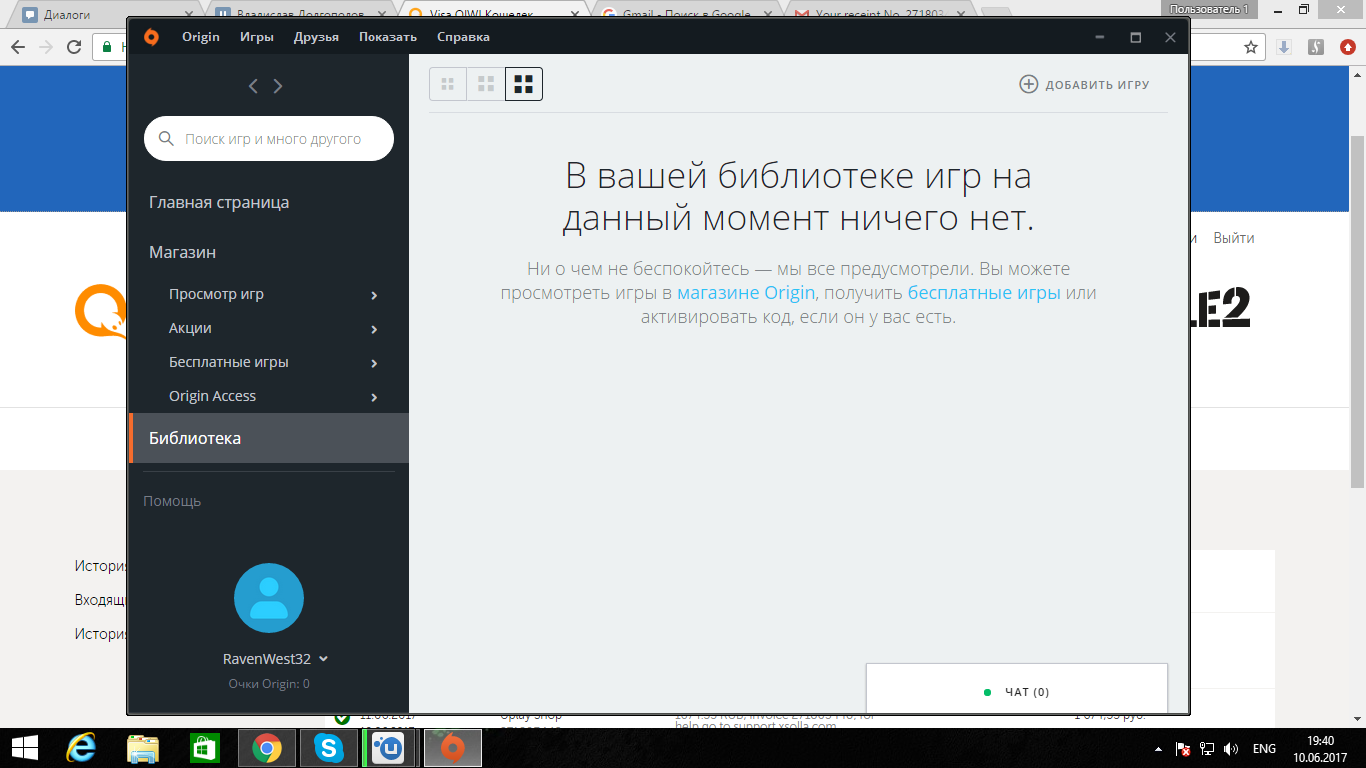The image size is (1366, 768).
Task: Go to Главная страница in sidebar
Action: (x=219, y=202)
